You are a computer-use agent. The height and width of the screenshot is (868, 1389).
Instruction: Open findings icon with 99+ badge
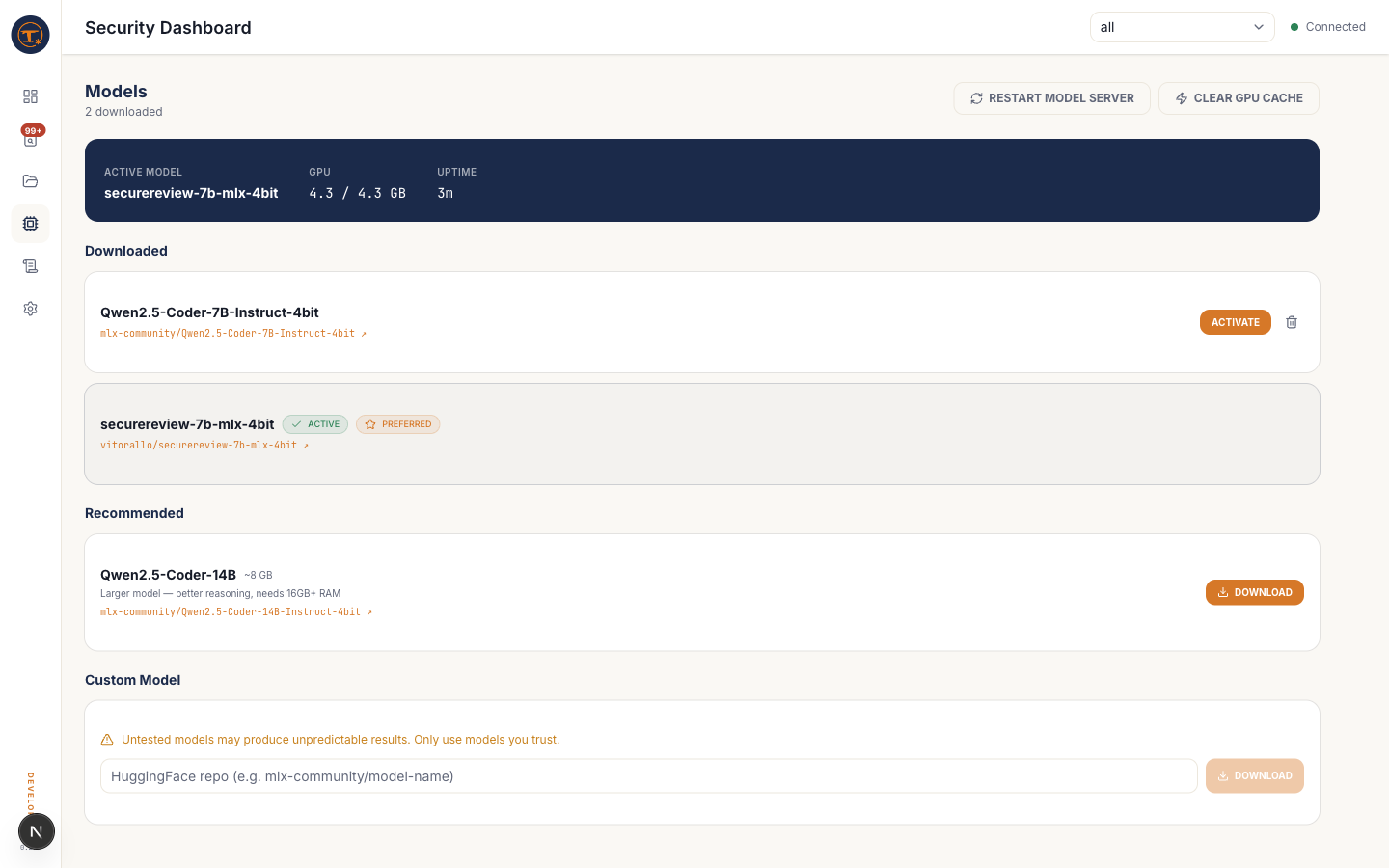(30, 140)
